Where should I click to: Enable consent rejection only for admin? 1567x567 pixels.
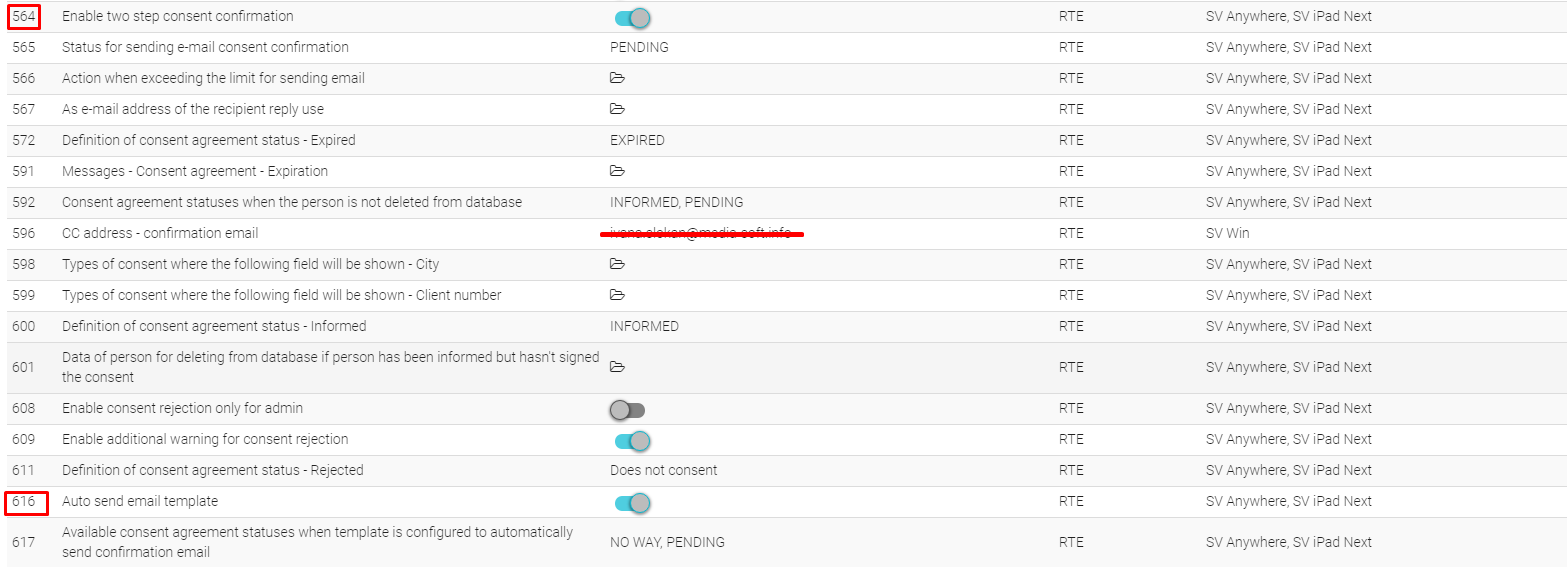pos(628,409)
